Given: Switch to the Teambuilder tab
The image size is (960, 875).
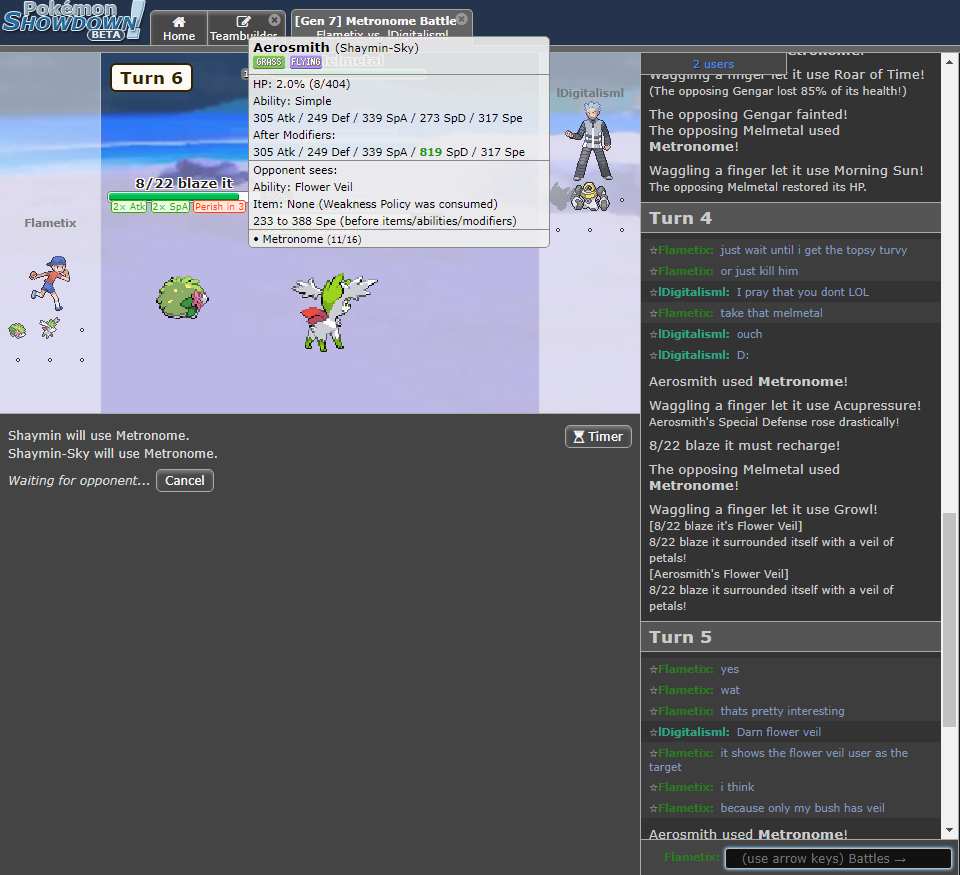Looking at the screenshot, I should pyautogui.click(x=243, y=28).
